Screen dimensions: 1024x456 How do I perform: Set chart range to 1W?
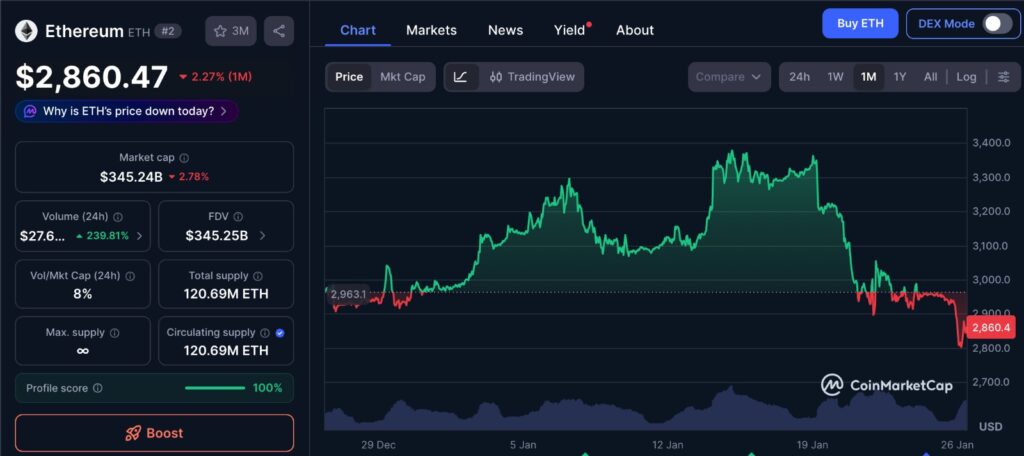point(835,77)
